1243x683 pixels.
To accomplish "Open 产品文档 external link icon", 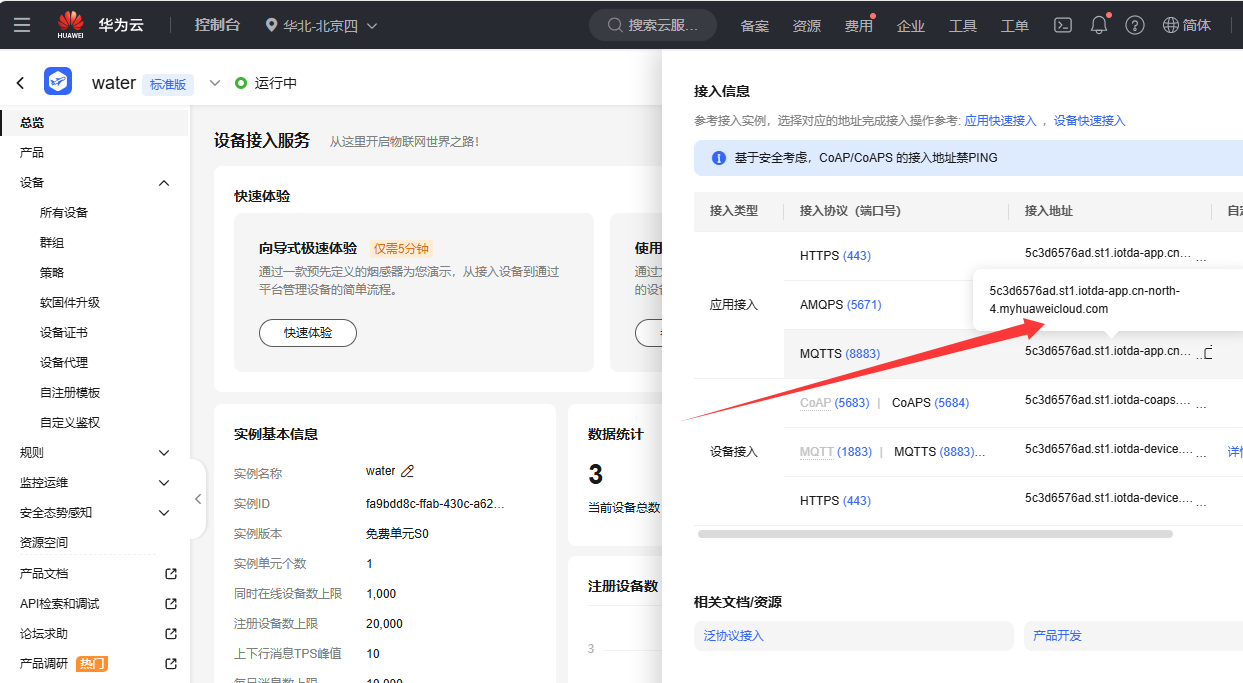I will [x=170, y=573].
